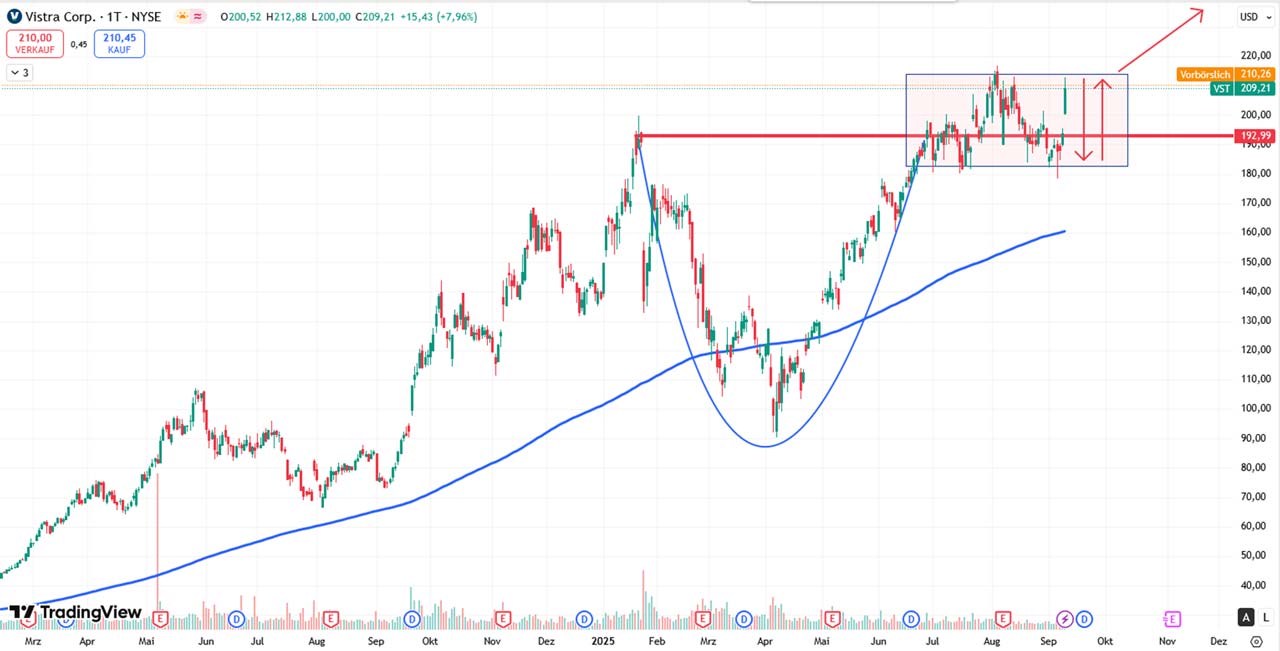The height and width of the screenshot is (651, 1280).
Task: Click the green VST 209,21 price label
Action: coord(1241,88)
